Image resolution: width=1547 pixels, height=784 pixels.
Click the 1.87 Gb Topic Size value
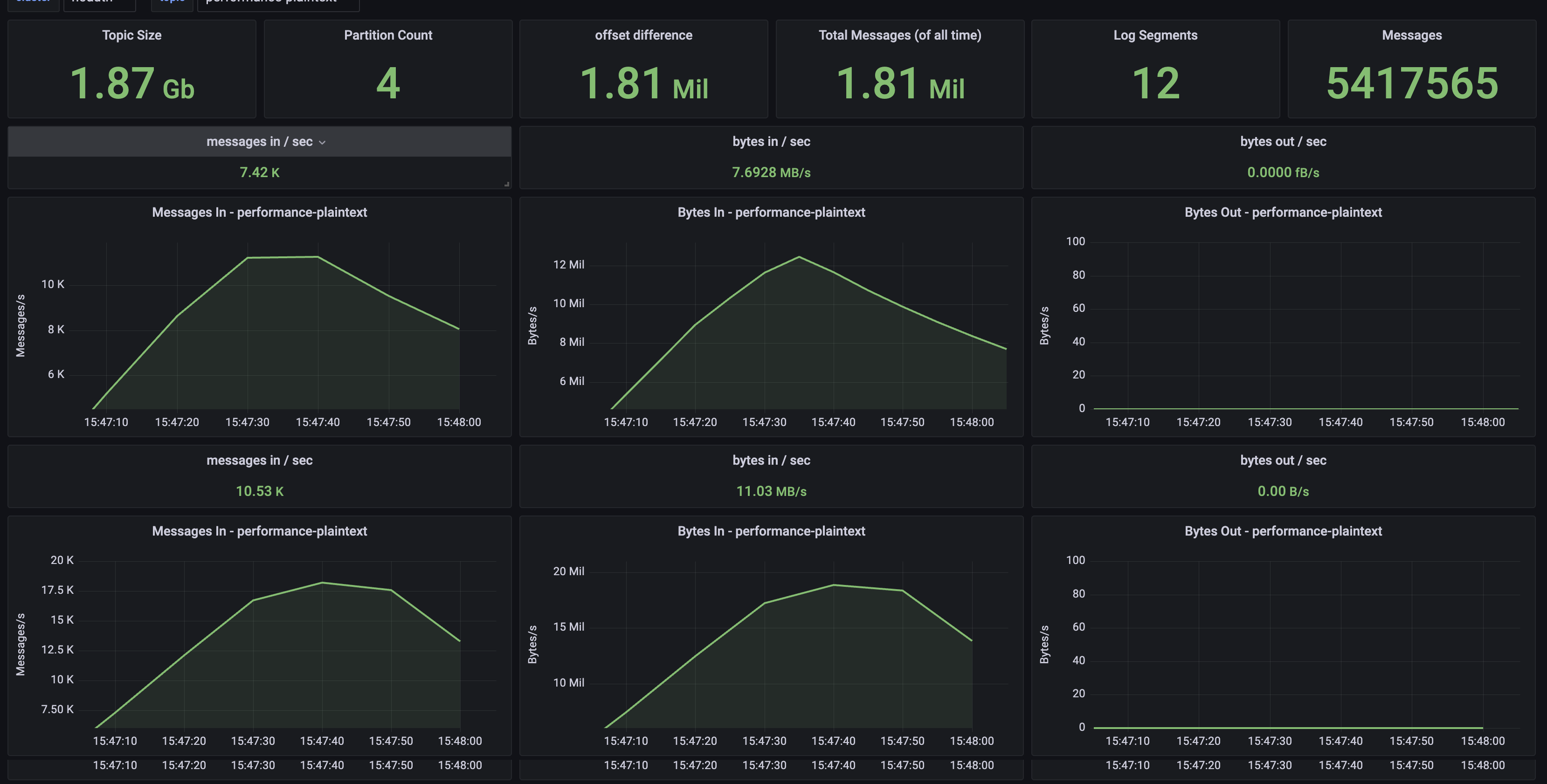coord(132,83)
